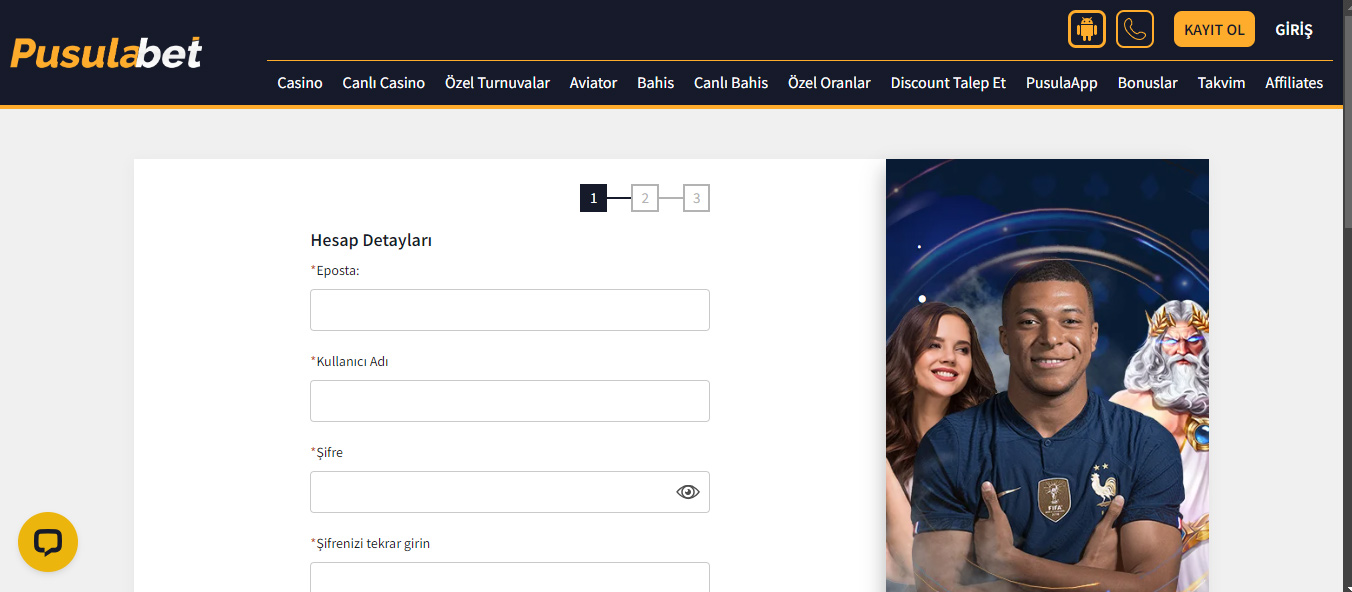The height and width of the screenshot is (592, 1352).
Task: Select Canlı Bahis from navigation
Action: click(x=731, y=83)
